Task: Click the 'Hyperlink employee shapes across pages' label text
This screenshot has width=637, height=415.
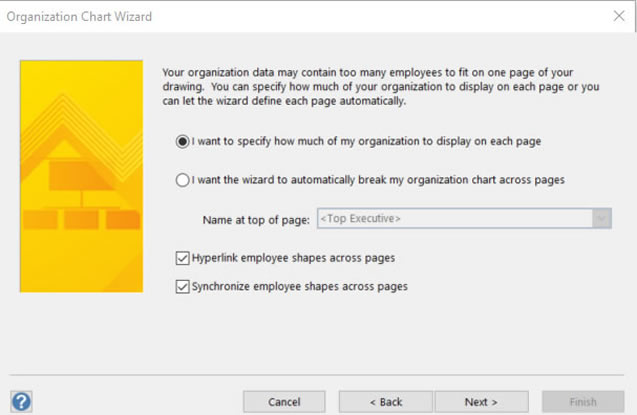Action: pos(293,258)
